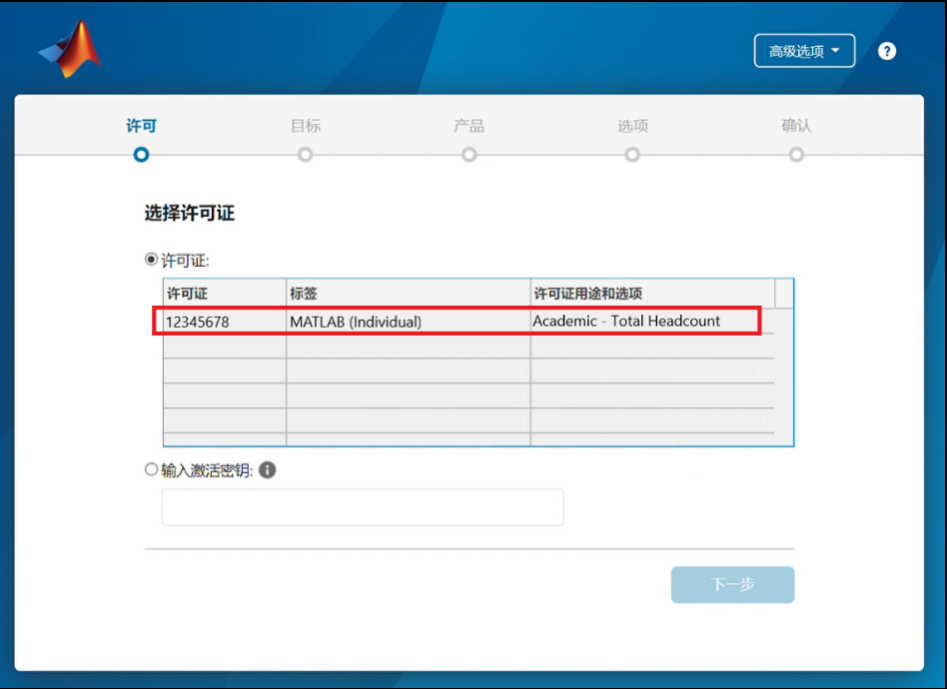
Task: Click the 确认 step circle indicator
Action: tap(796, 155)
